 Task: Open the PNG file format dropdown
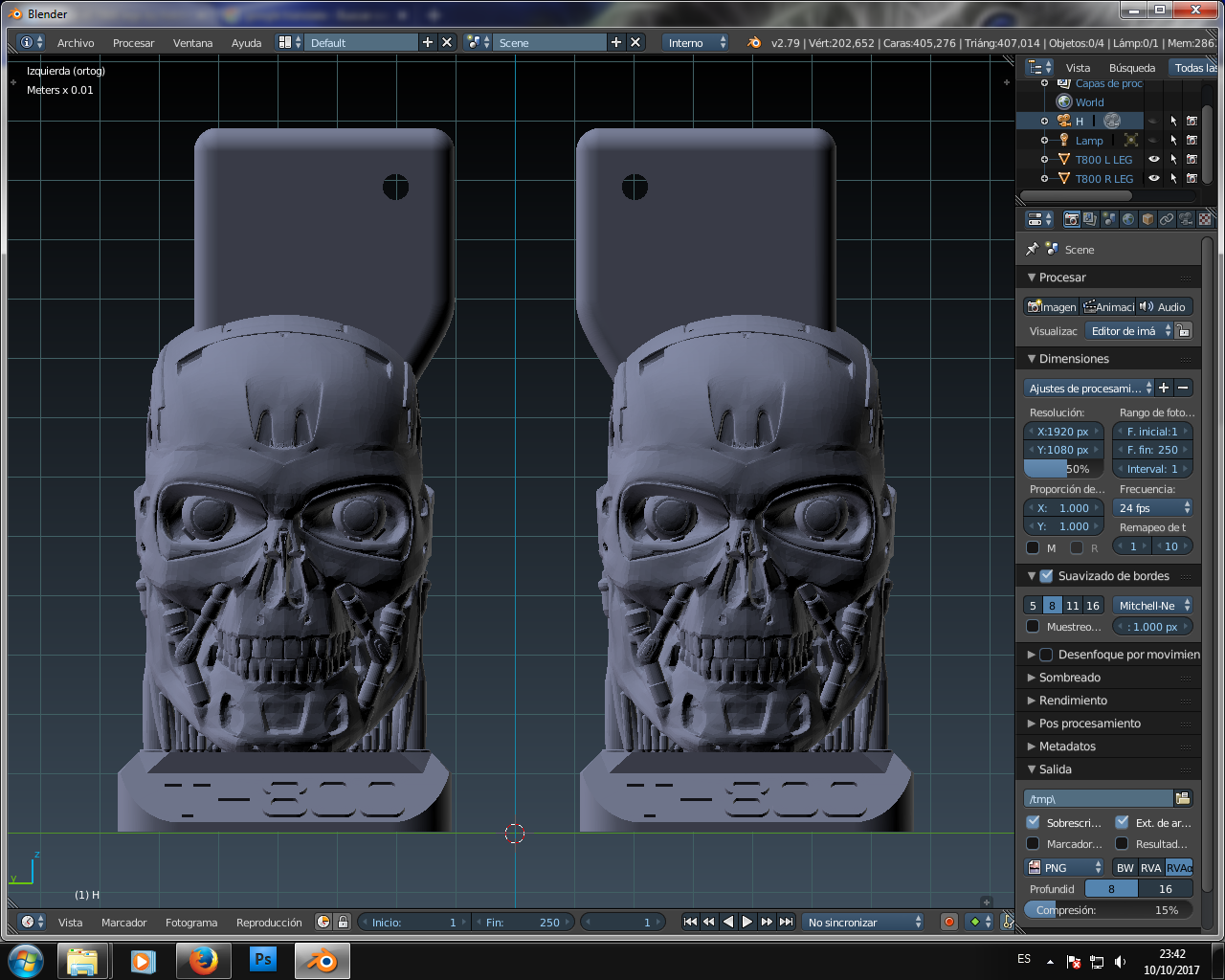pos(1064,868)
